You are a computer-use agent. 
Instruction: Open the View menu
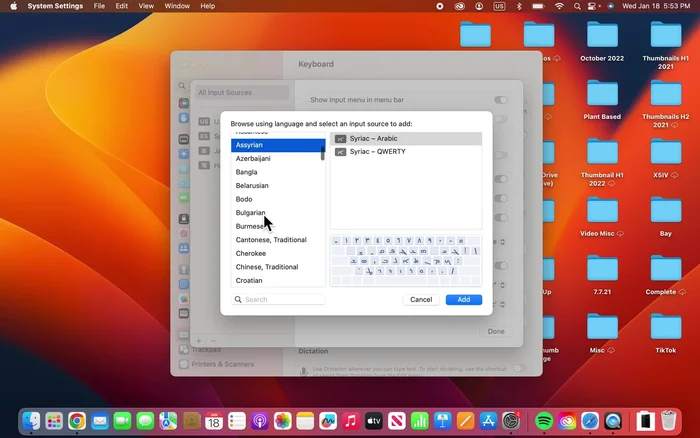(x=144, y=6)
